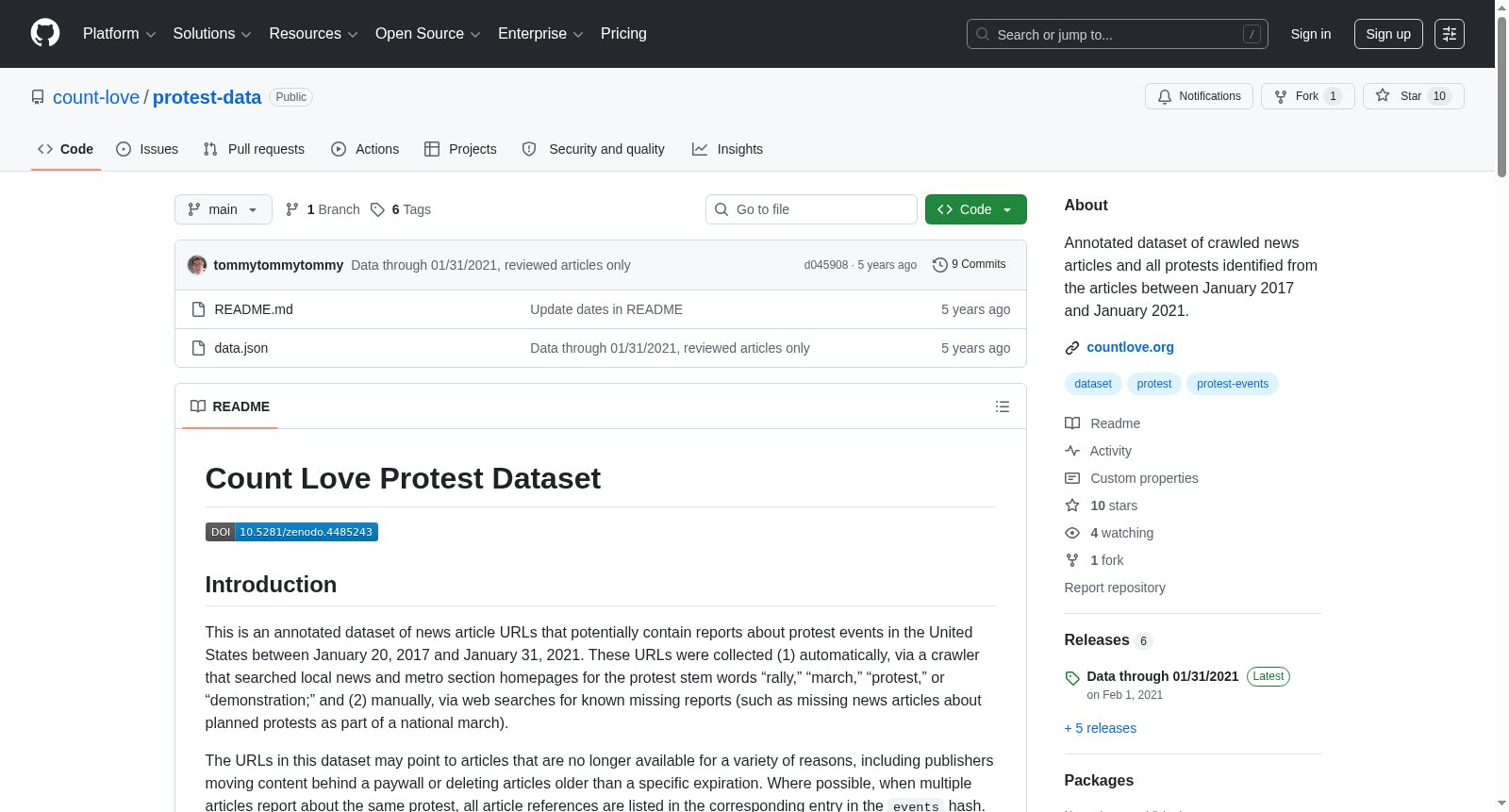
Task: Click the protest-events topic tag
Action: [x=1233, y=384]
